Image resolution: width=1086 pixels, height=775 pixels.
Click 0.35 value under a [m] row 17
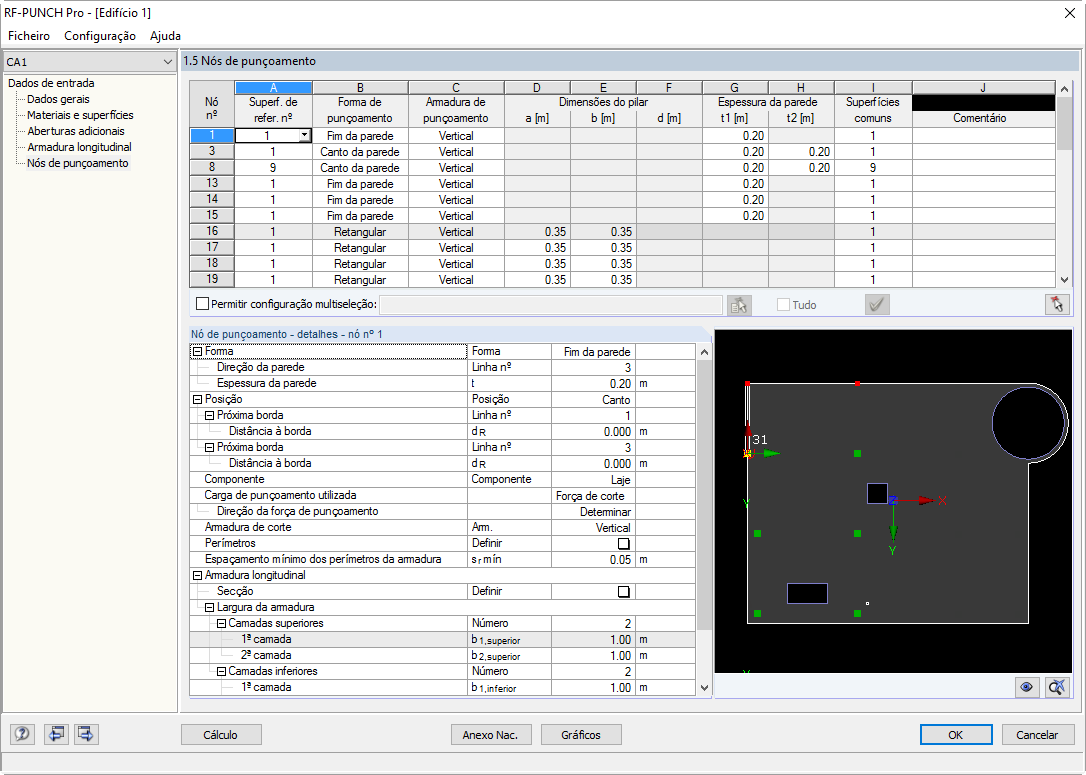537,248
